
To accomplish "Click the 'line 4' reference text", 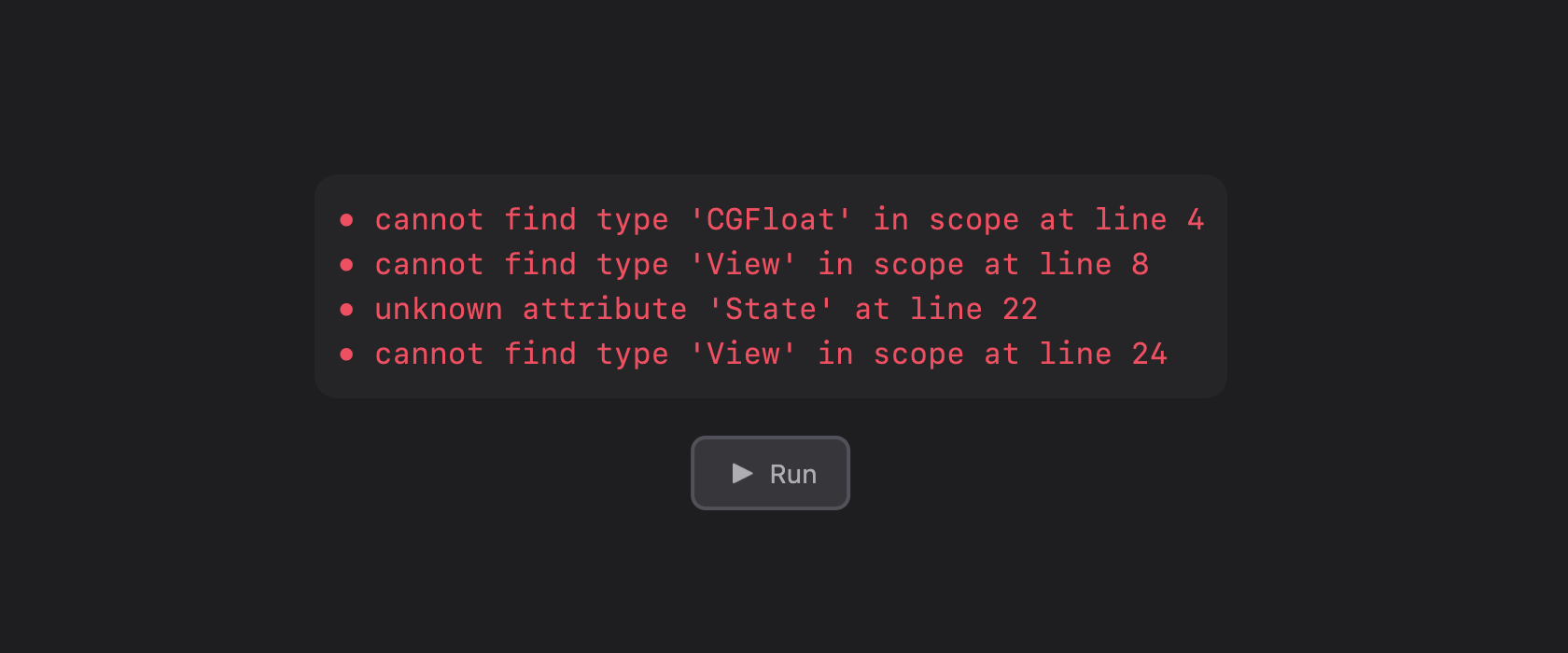I will pyautogui.click(x=1150, y=219).
